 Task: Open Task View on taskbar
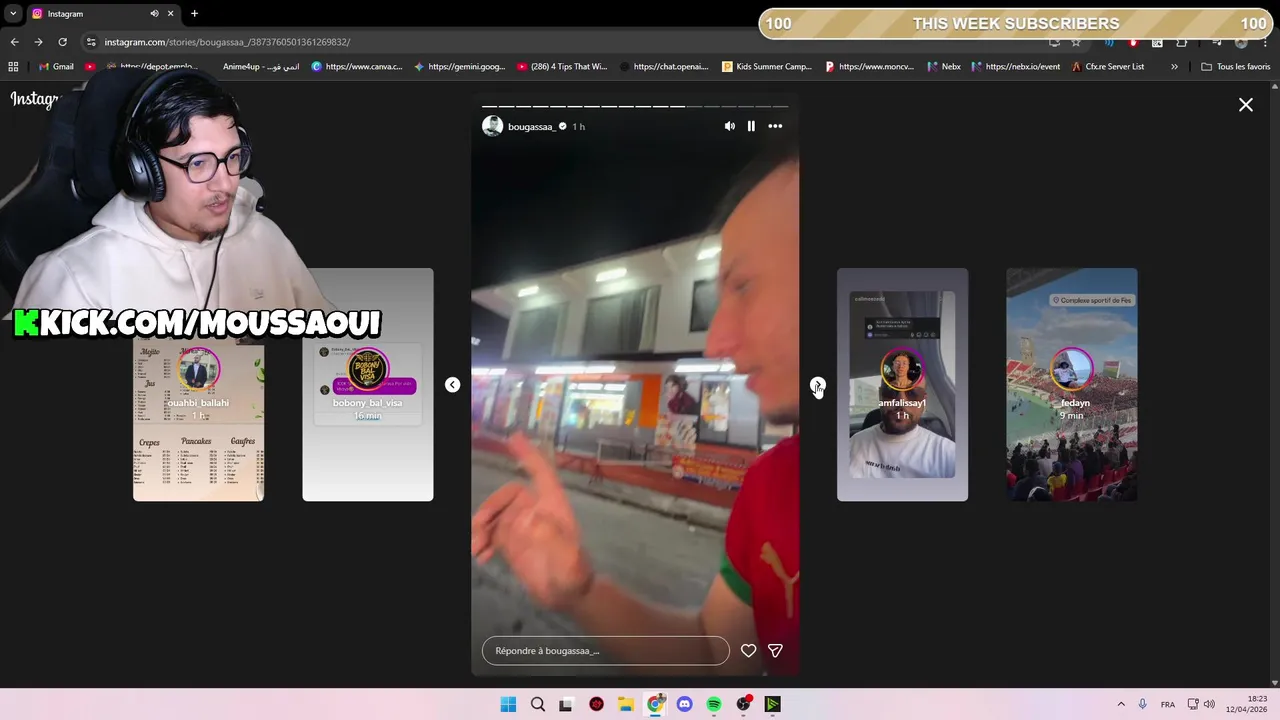(566, 704)
